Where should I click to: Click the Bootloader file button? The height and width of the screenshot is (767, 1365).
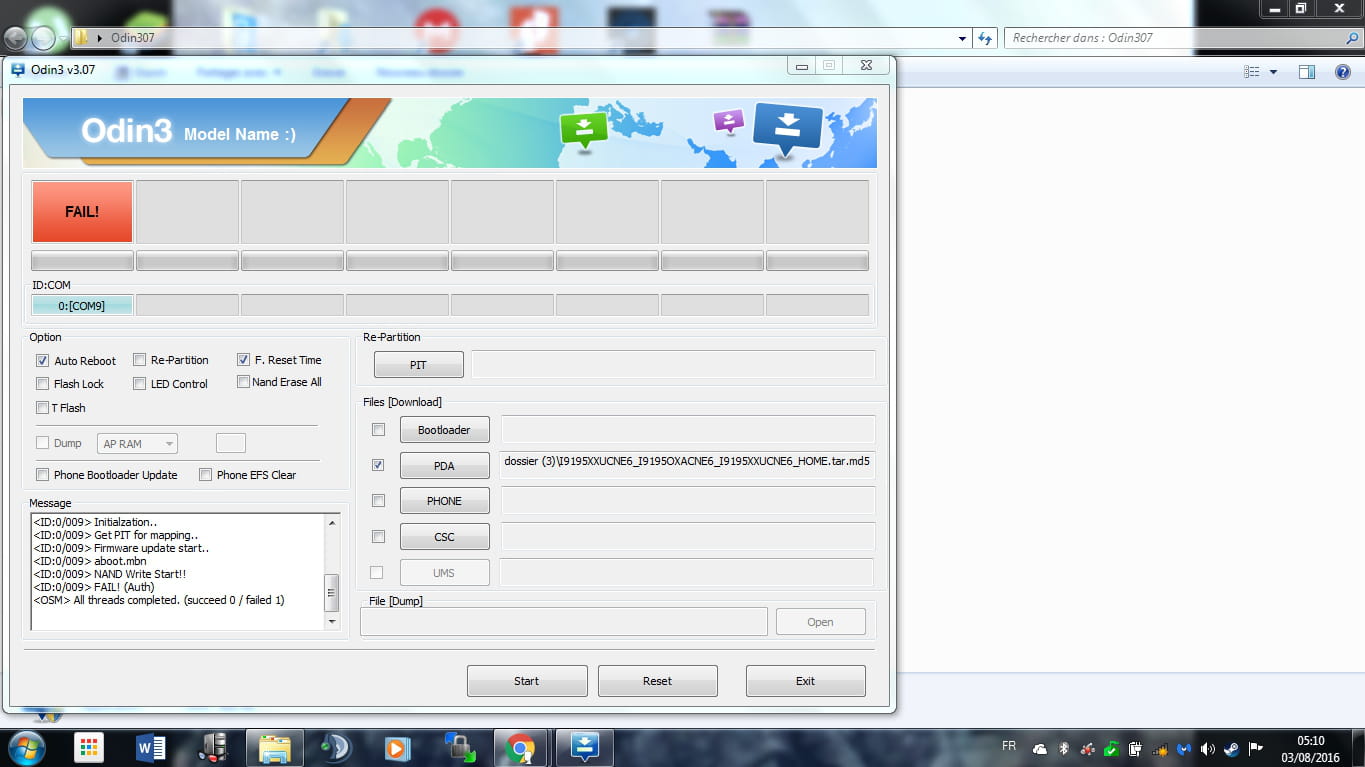pyautogui.click(x=445, y=430)
